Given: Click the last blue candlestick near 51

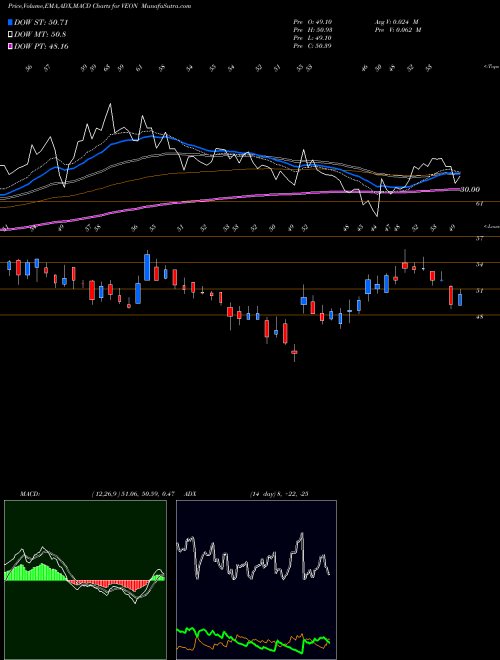Looking at the screenshot, I should click(x=460, y=299).
